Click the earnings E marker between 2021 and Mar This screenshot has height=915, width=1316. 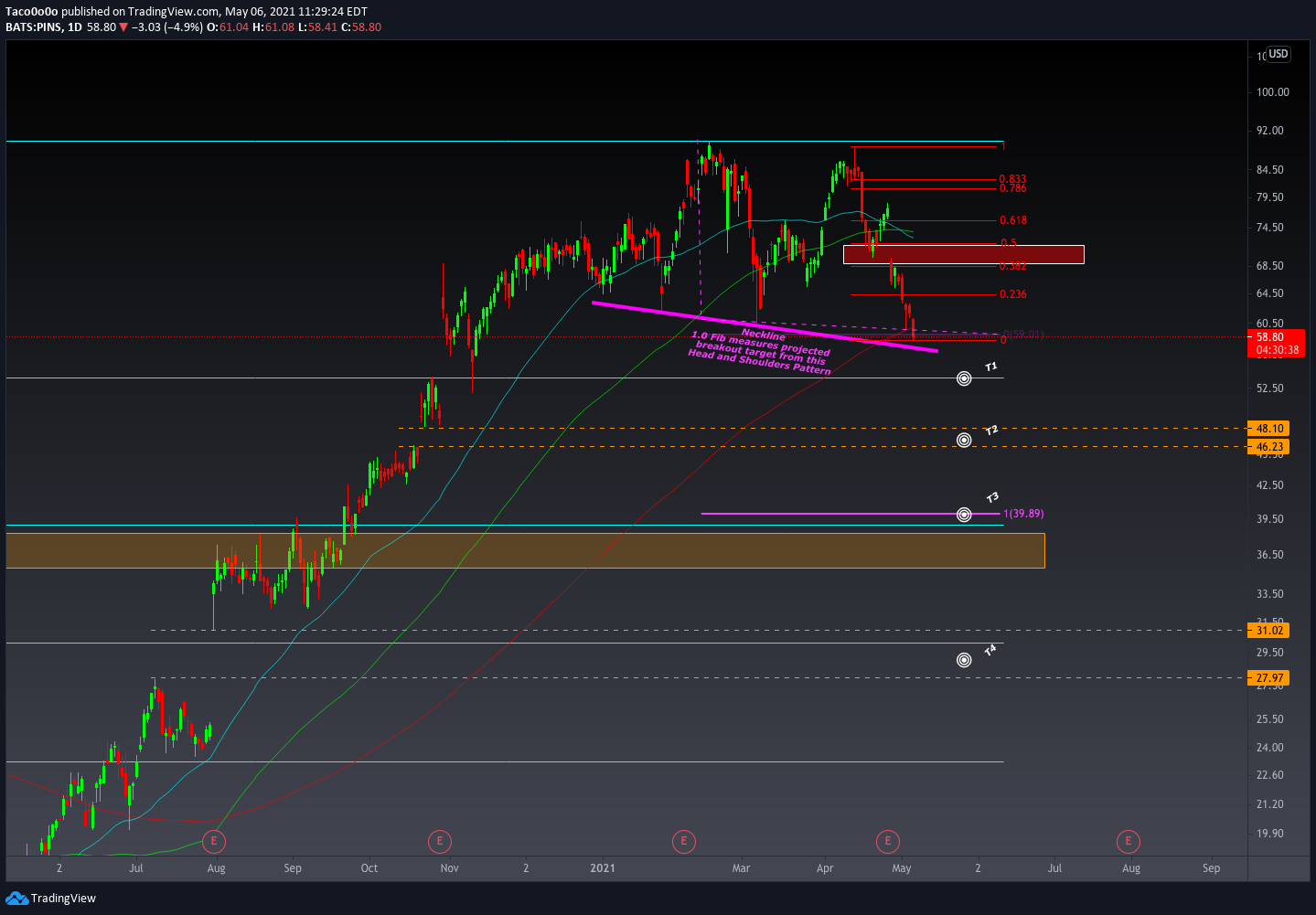(x=684, y=841)
